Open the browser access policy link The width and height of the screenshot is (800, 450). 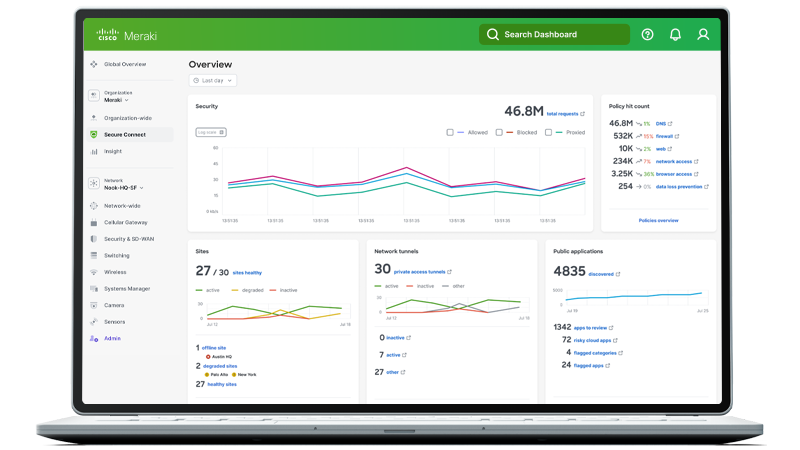point(673,174)
